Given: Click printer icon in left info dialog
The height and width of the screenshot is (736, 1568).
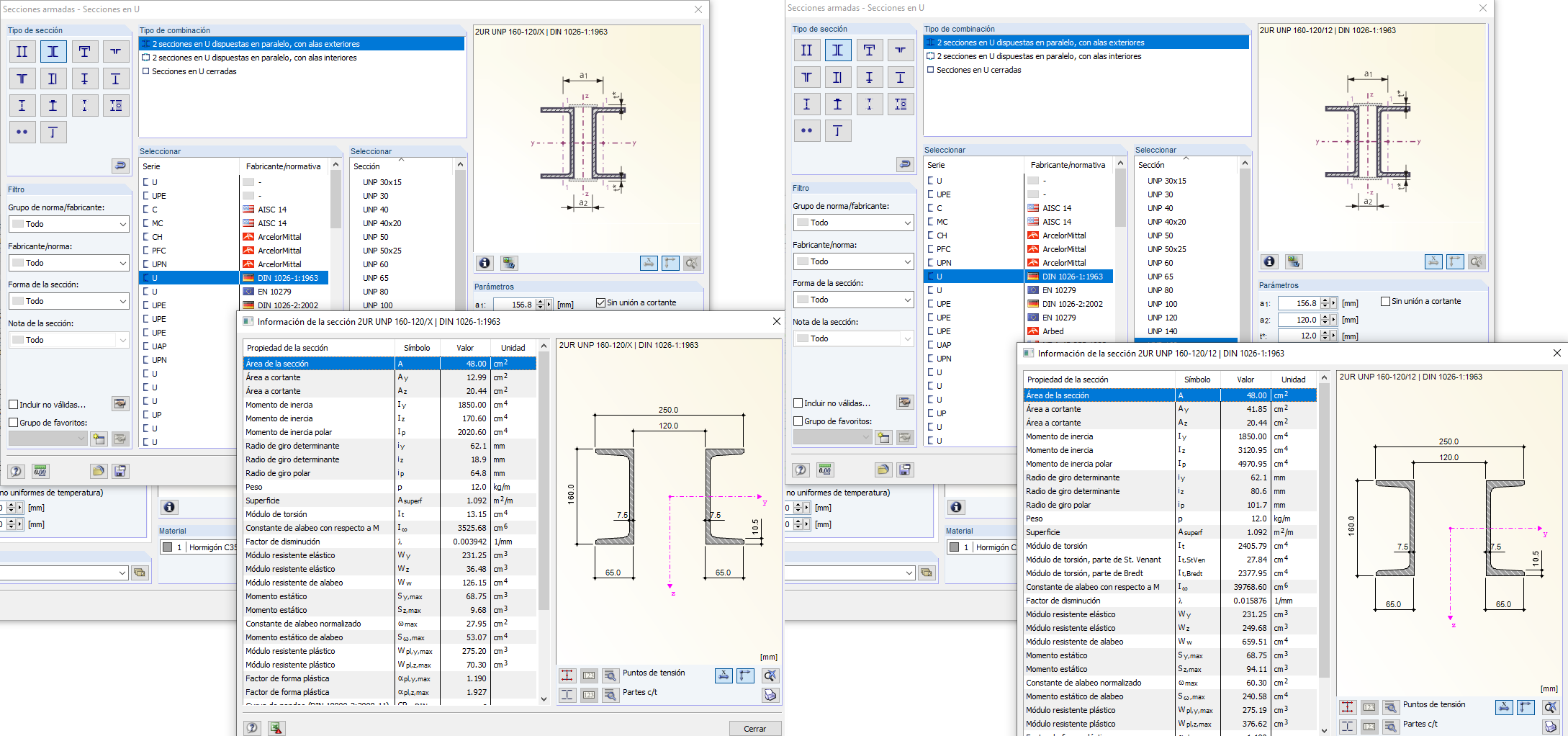Looking at the screenshot, I should 770,695.
